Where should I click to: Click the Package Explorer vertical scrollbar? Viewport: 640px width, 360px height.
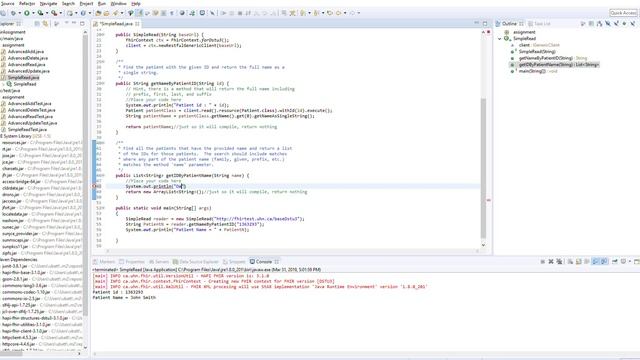85,176
